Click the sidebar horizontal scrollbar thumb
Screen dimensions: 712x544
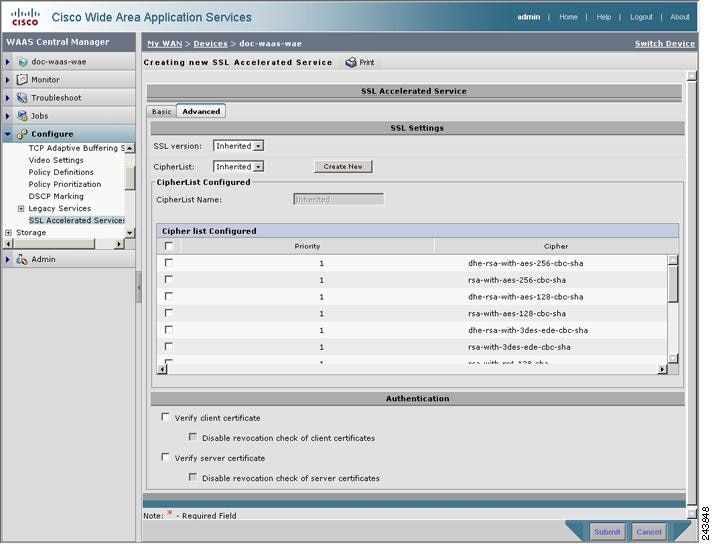coord(55,244)
